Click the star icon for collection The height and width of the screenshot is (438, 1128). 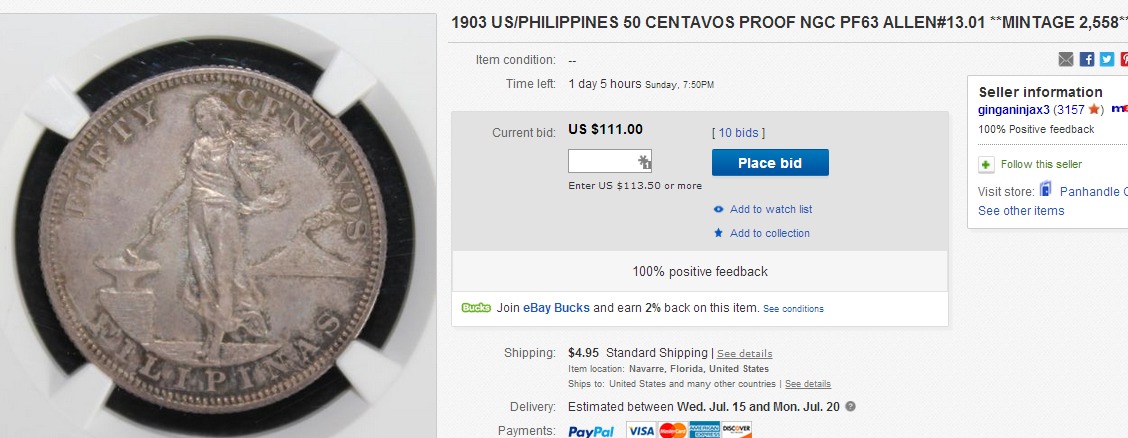pyautogui.click(x=718, y=233)
